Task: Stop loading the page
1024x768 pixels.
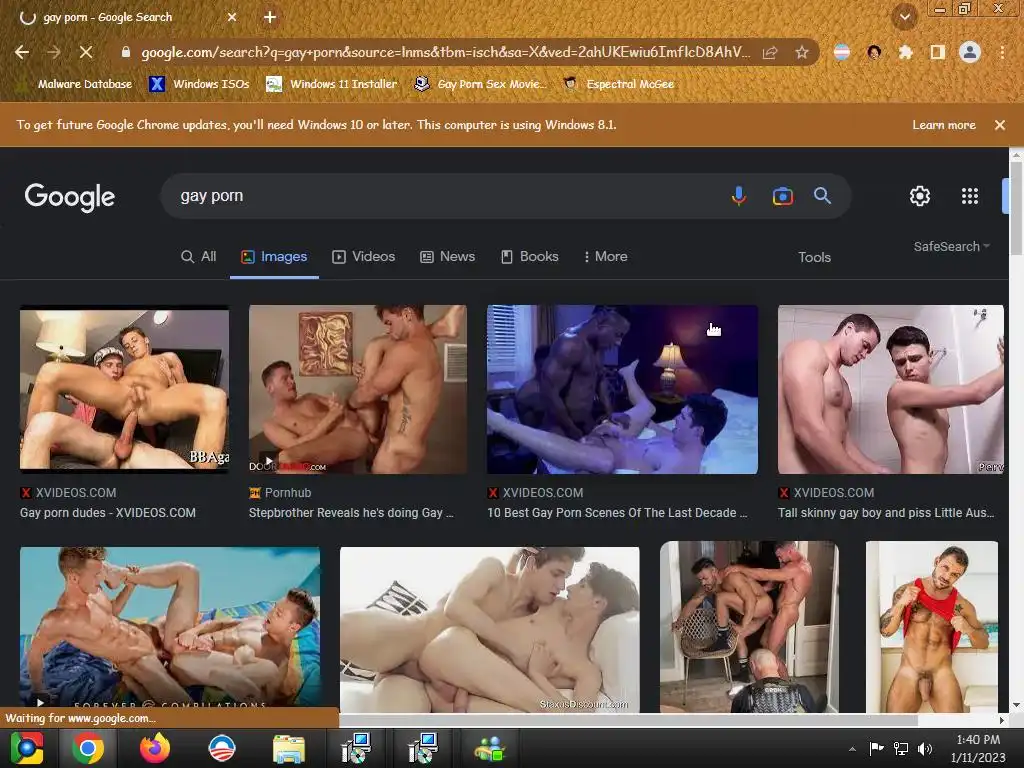Action: (x=86, y=52)
